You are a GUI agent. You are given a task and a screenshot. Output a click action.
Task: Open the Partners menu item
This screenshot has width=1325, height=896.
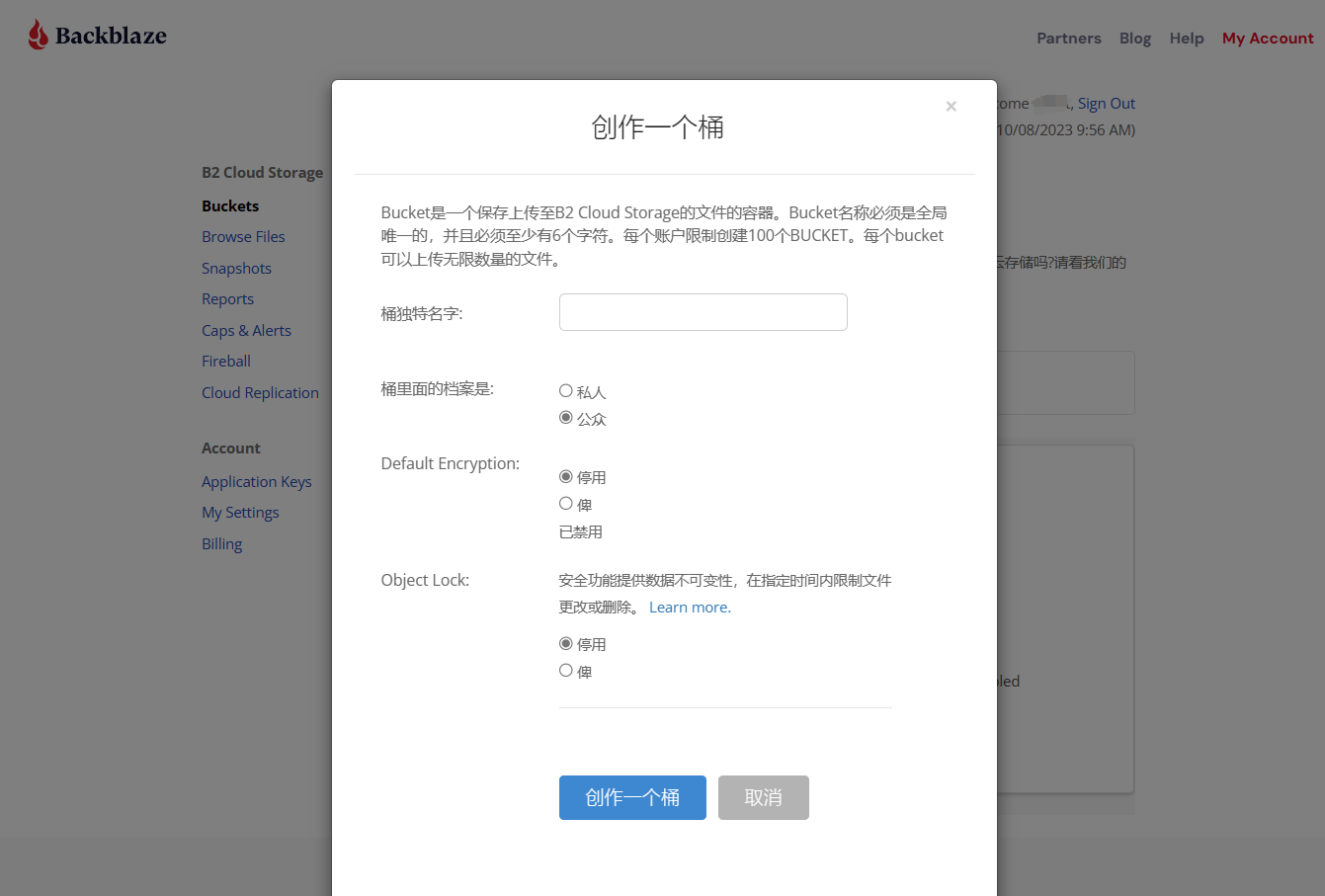coord(1068,39)
